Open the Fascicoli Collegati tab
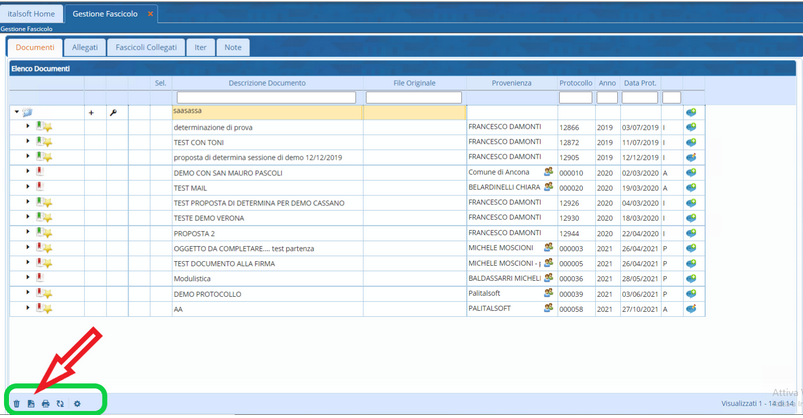This screenshot has height=418, width=803. pos(147,47)
